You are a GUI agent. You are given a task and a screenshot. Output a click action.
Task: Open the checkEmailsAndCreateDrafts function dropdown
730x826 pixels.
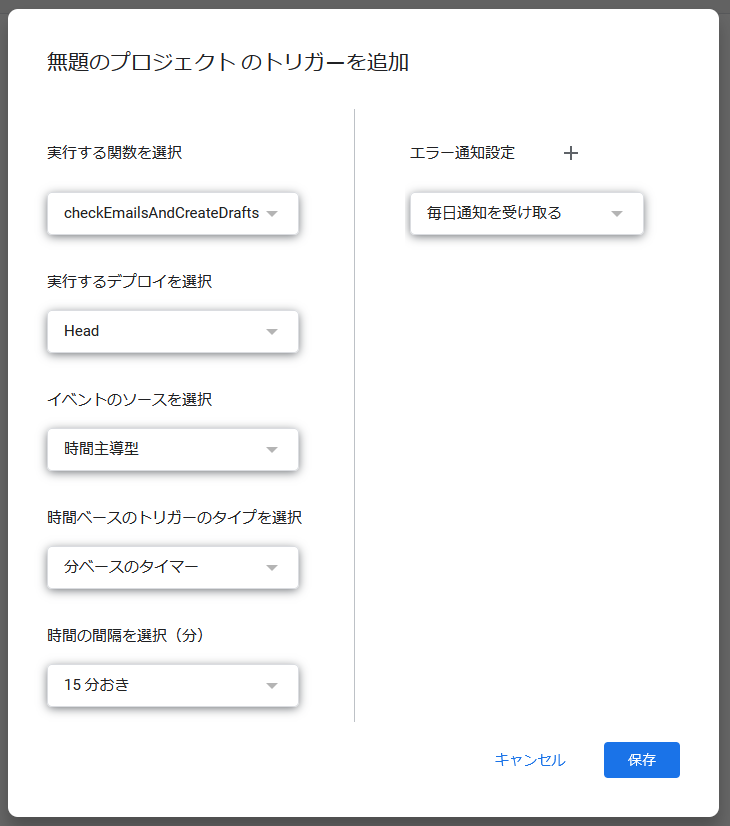click(x=162, y=213)
